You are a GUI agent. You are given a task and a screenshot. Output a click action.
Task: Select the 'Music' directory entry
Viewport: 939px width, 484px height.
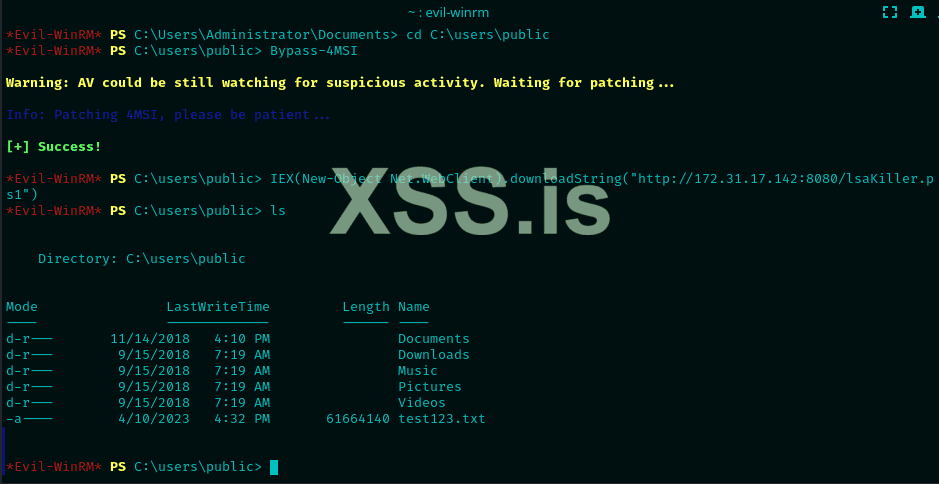coord(418,371)
